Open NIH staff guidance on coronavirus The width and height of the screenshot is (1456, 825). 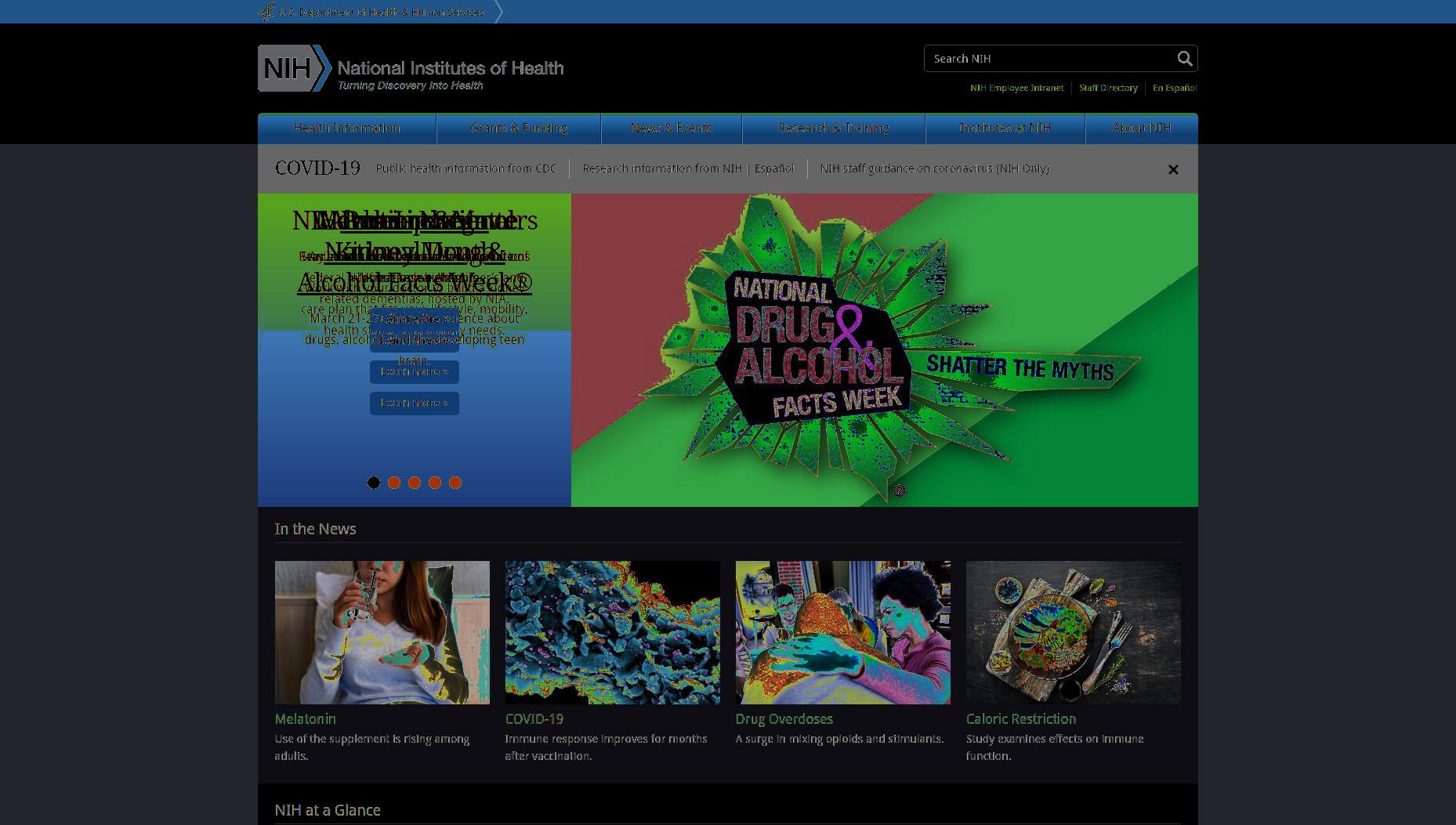click(934, 168)
